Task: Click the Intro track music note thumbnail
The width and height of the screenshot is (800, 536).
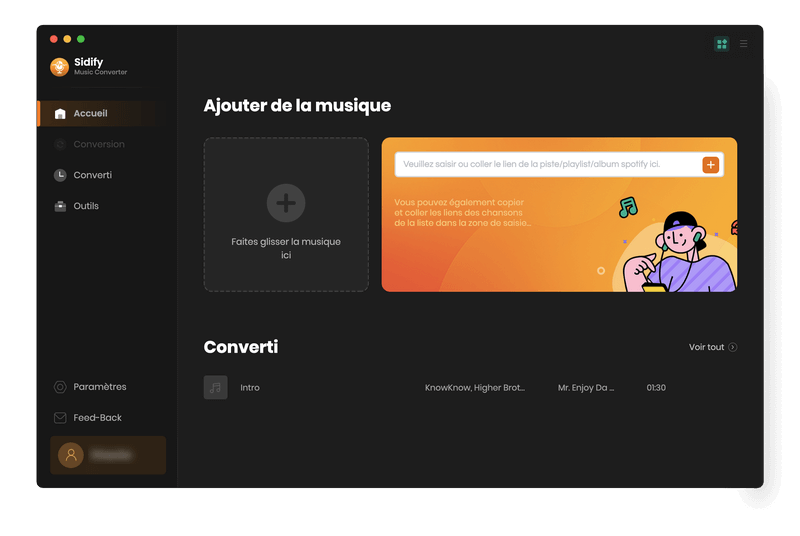Action: (x=215, y=387)
